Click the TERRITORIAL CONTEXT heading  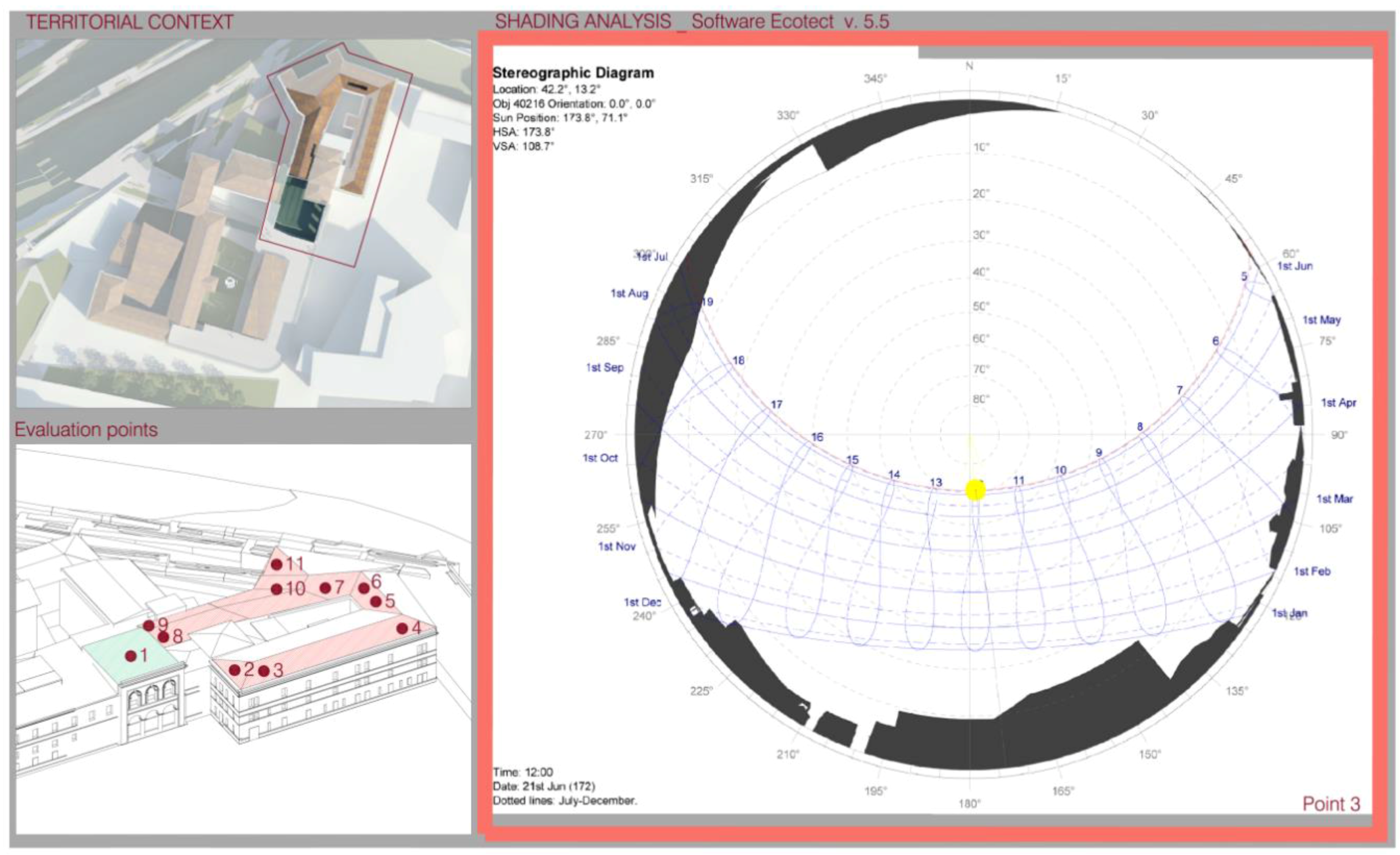(129, 22)
